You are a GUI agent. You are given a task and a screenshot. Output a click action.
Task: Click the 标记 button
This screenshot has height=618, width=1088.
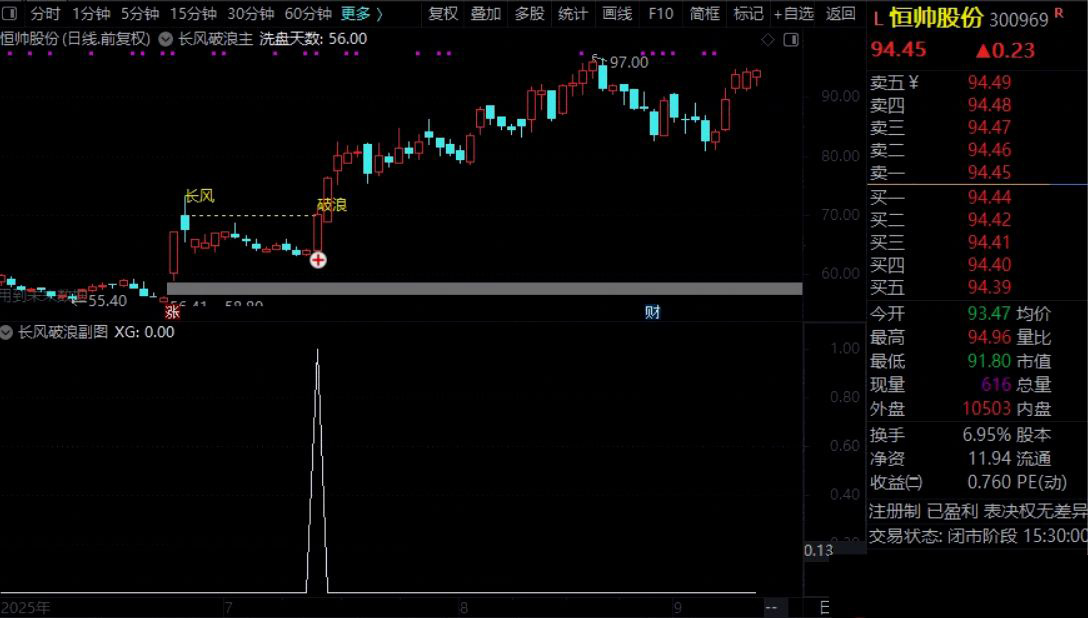748,13
